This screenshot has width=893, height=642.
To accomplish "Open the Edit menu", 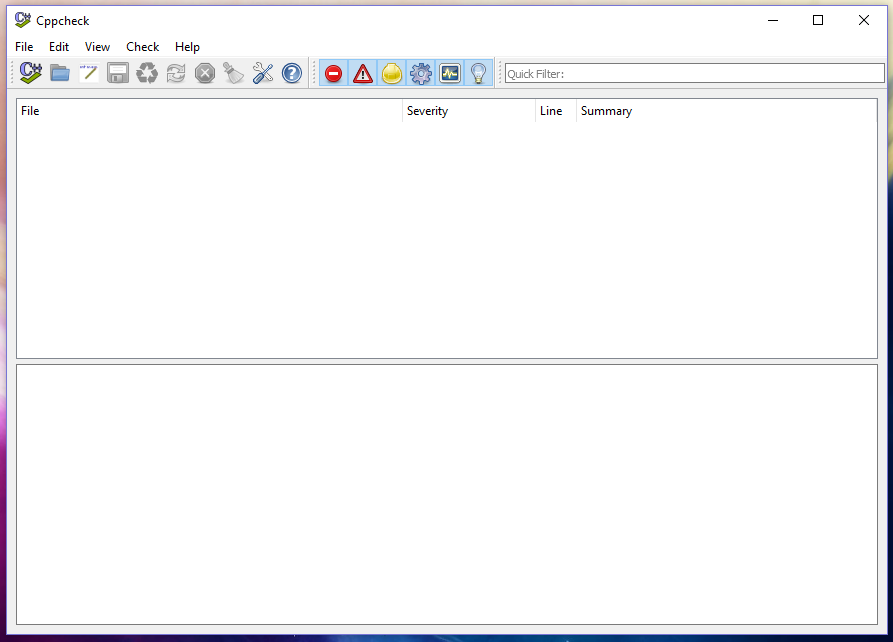I will [59, 47].
